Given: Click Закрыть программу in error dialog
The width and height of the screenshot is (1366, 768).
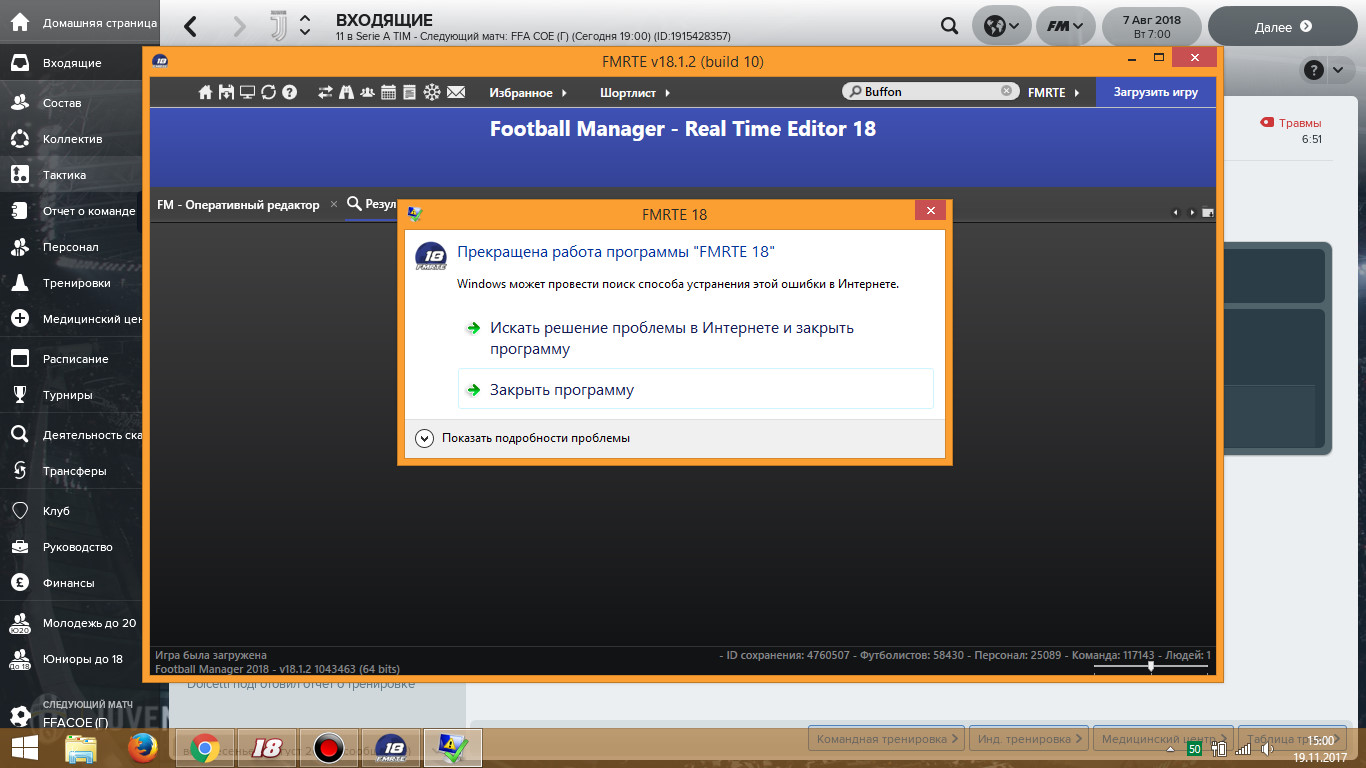Looking at the screenshot, I should point(695,389).
